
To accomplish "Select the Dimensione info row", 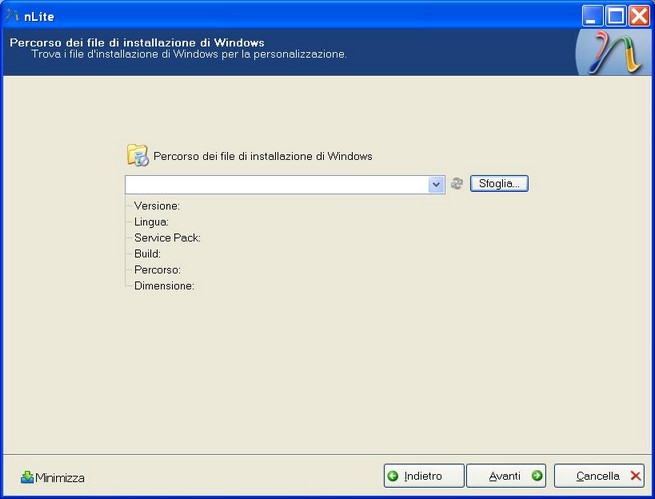I will pos(164,286).
